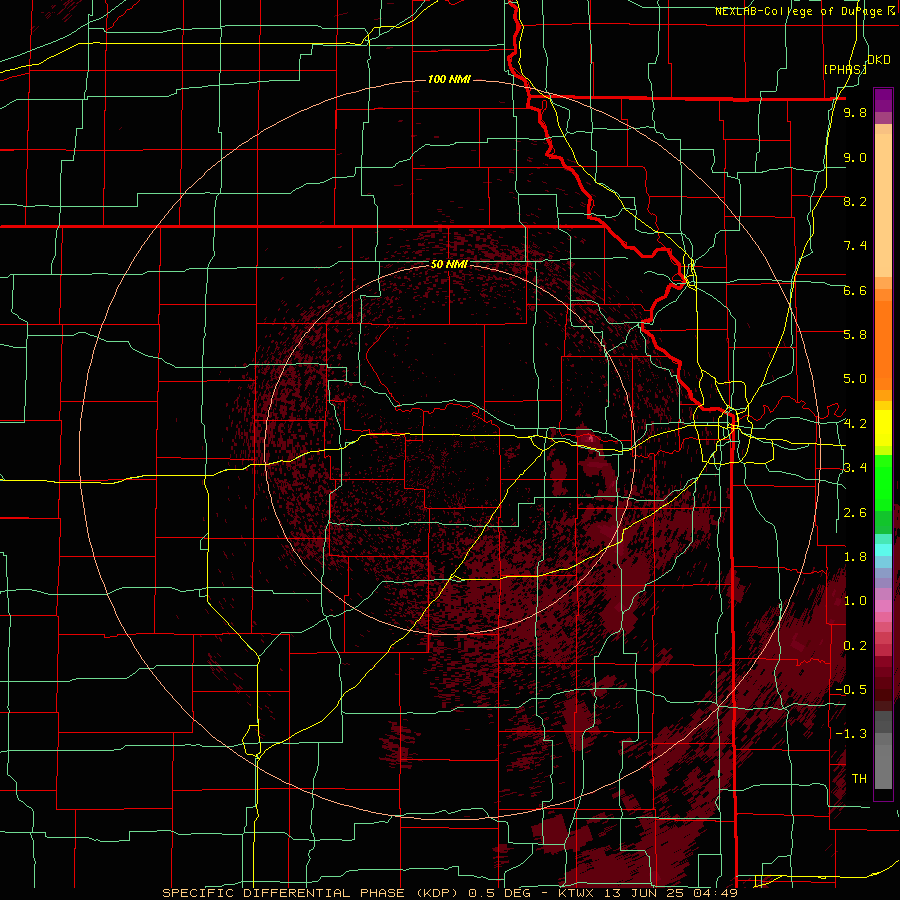The width and height of the screenshot is (900, 900).
Task: Click the purple segment at the top of the color bar
Action: 883,100
